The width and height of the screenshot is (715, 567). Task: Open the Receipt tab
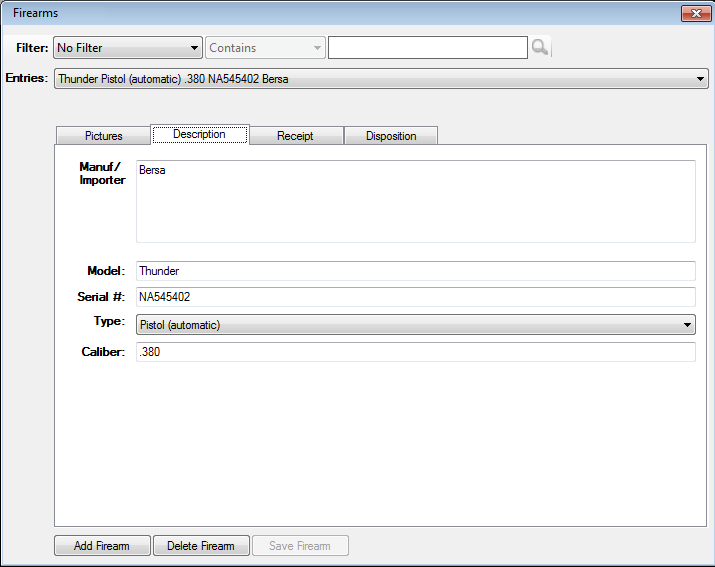pyautogui.click(x=295, y=136)
